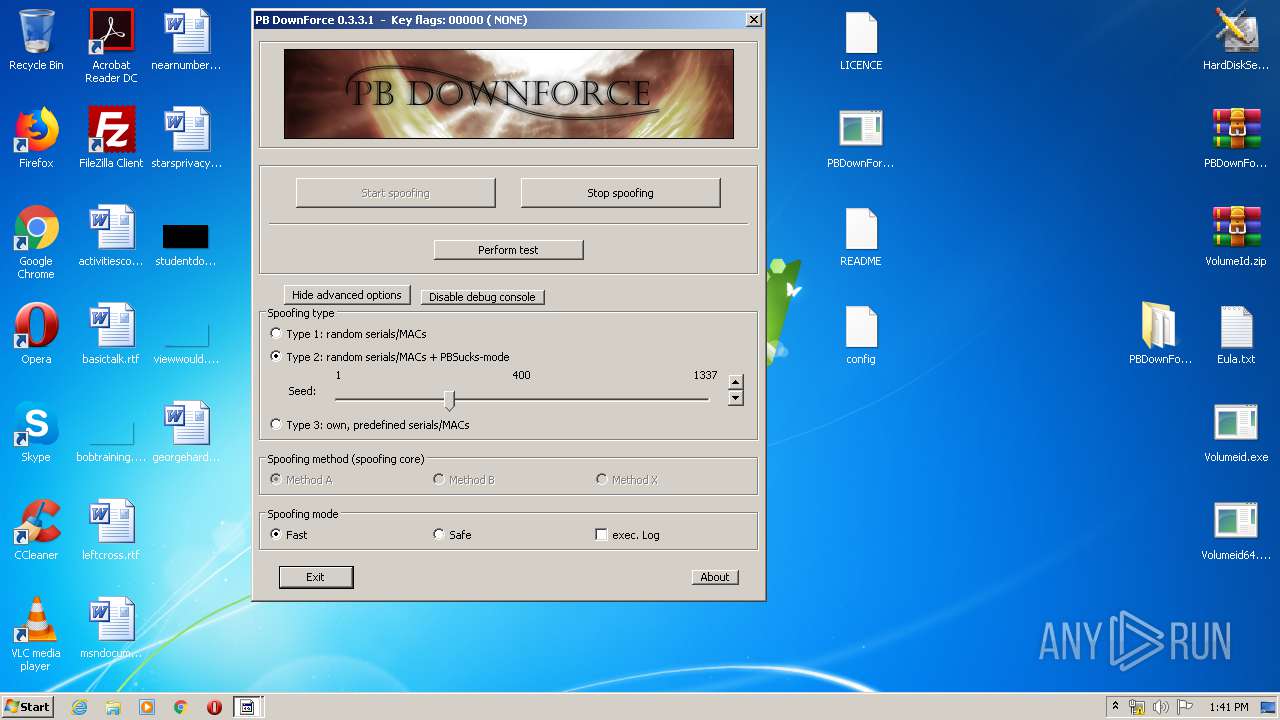Open the README file icon
The width and height of the screenshot is (1280, 720).
861,236
